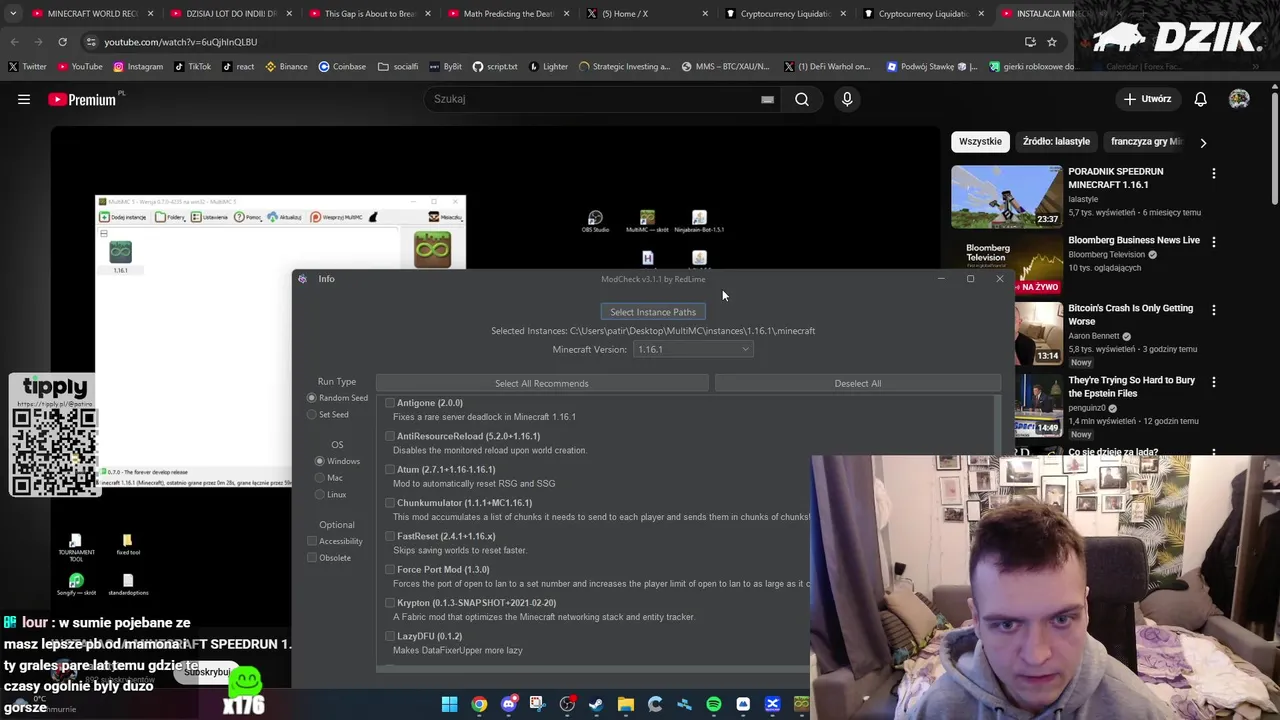Open PORADNIK SPEEDRUN MINECRAFT 1.16.1 video thumbnail
1280x720 pixels.
coord(1006,196)
